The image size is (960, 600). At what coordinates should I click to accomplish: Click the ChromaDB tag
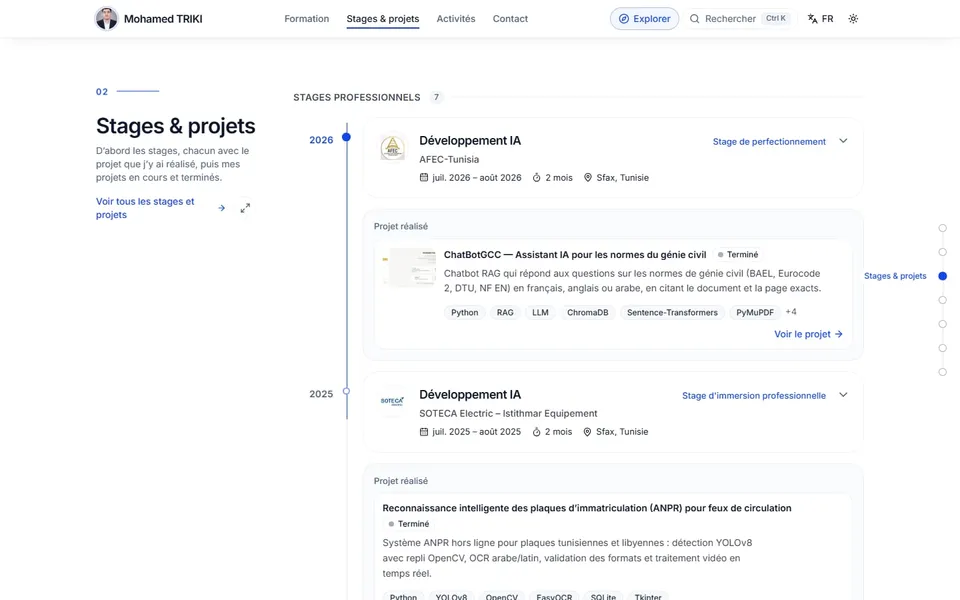pos(588,312)
